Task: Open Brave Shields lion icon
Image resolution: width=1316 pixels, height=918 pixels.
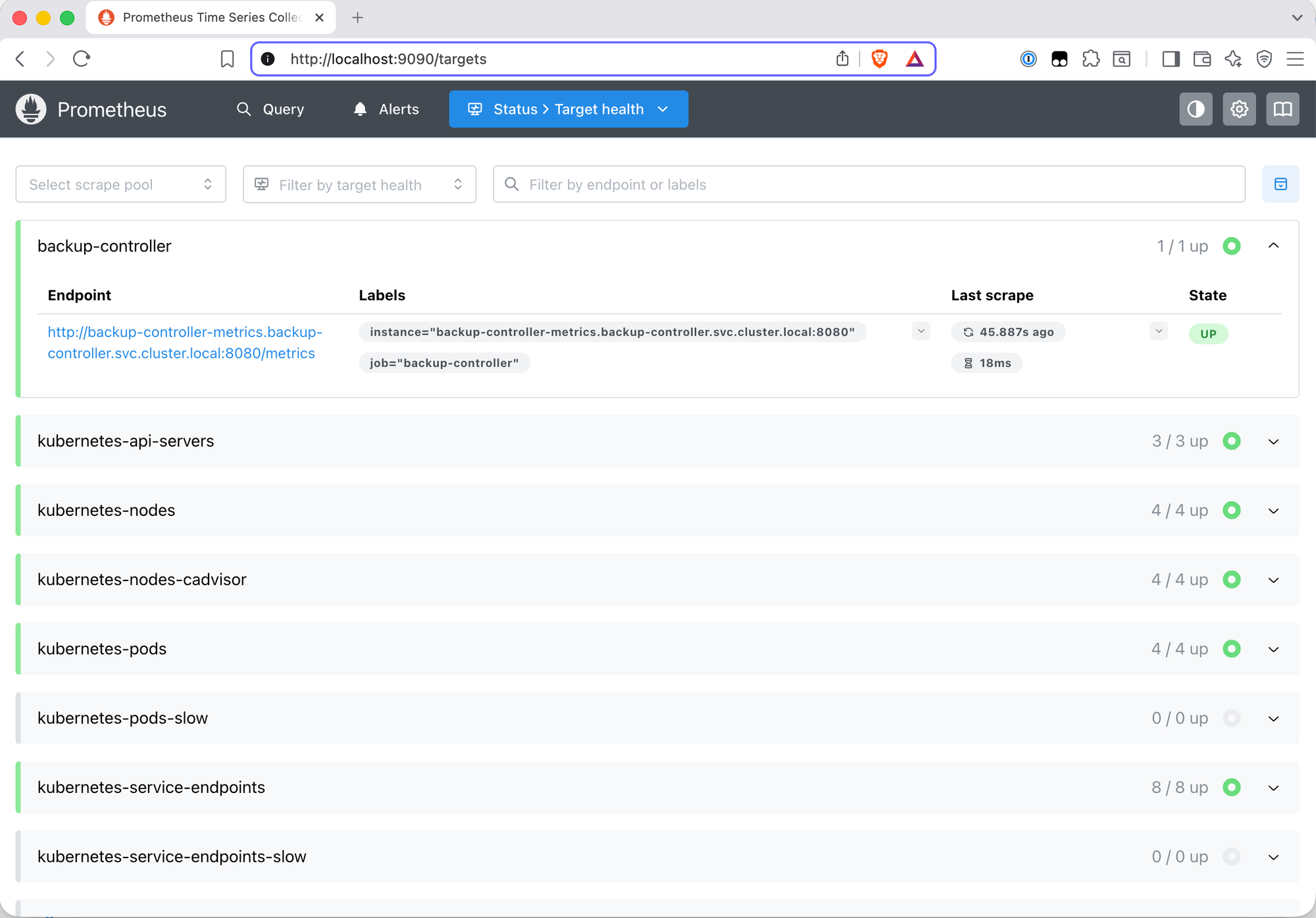Action: point(879,59)
